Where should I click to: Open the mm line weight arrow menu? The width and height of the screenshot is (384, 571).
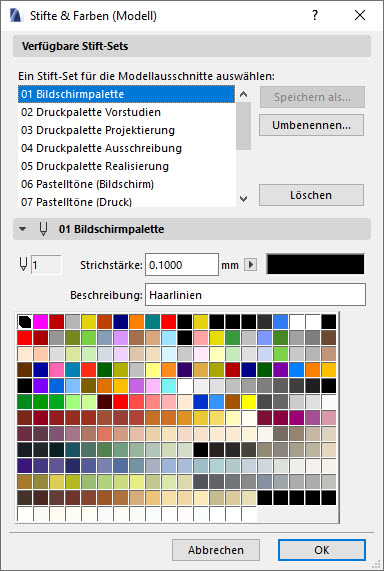pyautogui.click(x=250, y=264)
